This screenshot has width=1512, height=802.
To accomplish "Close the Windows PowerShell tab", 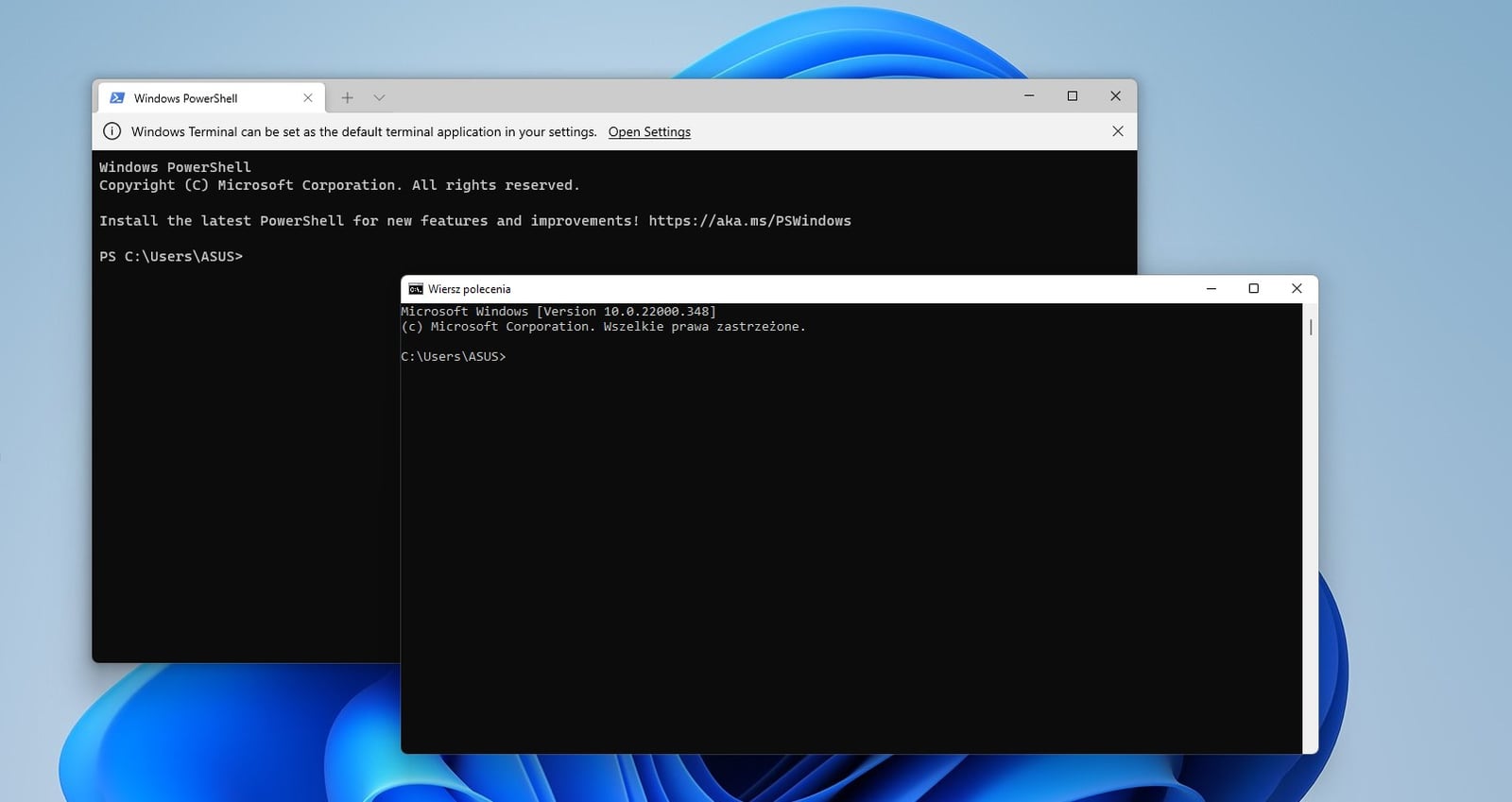I will (307, 98).
